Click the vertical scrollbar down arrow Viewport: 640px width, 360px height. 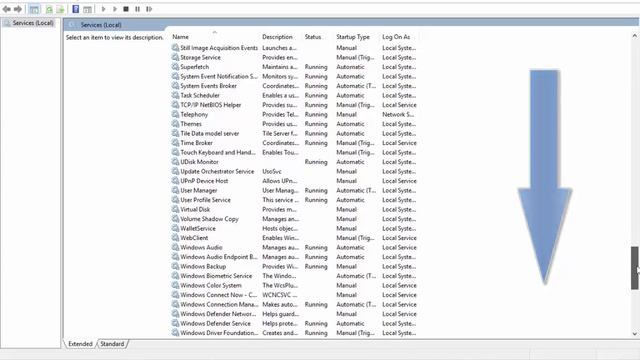pos(635,333)
